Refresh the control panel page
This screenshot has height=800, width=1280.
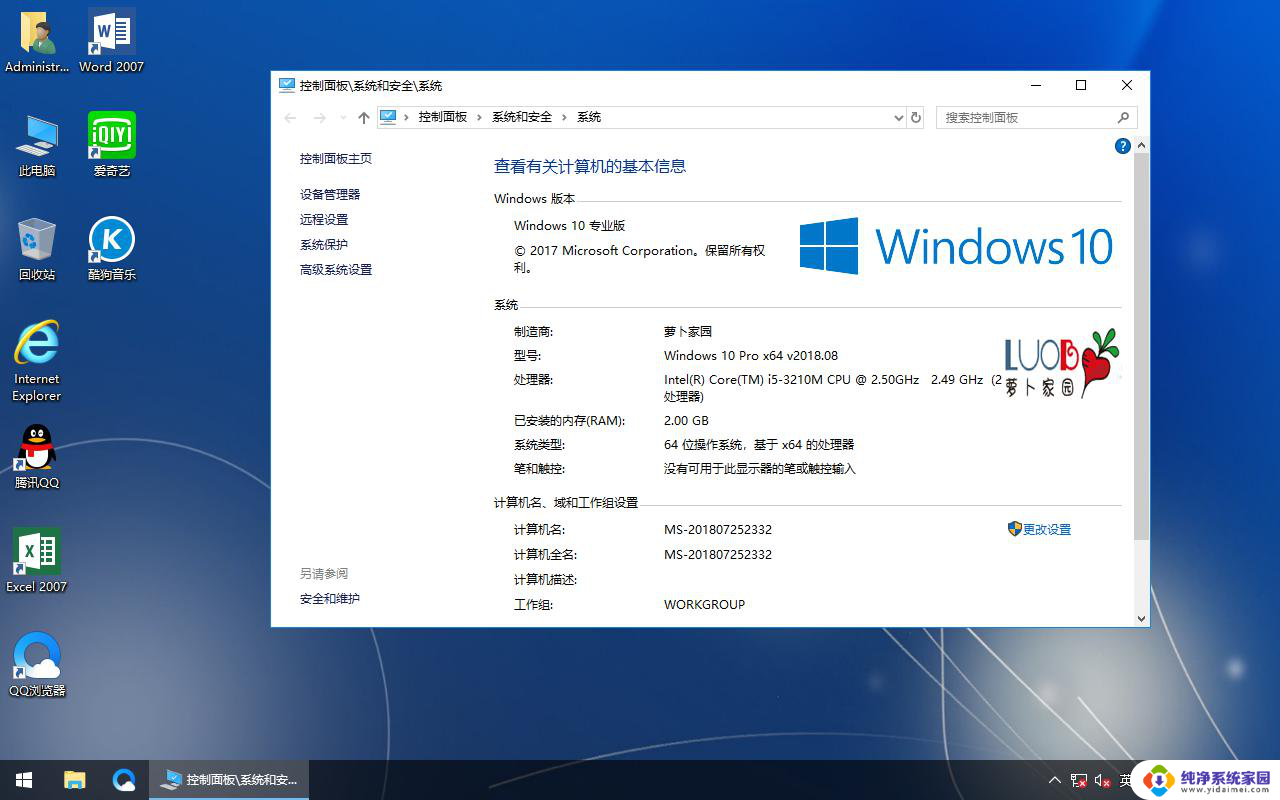915,118
